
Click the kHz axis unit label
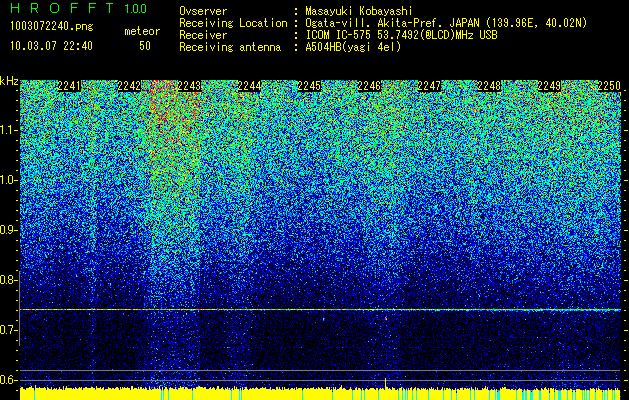pos(9,81)
